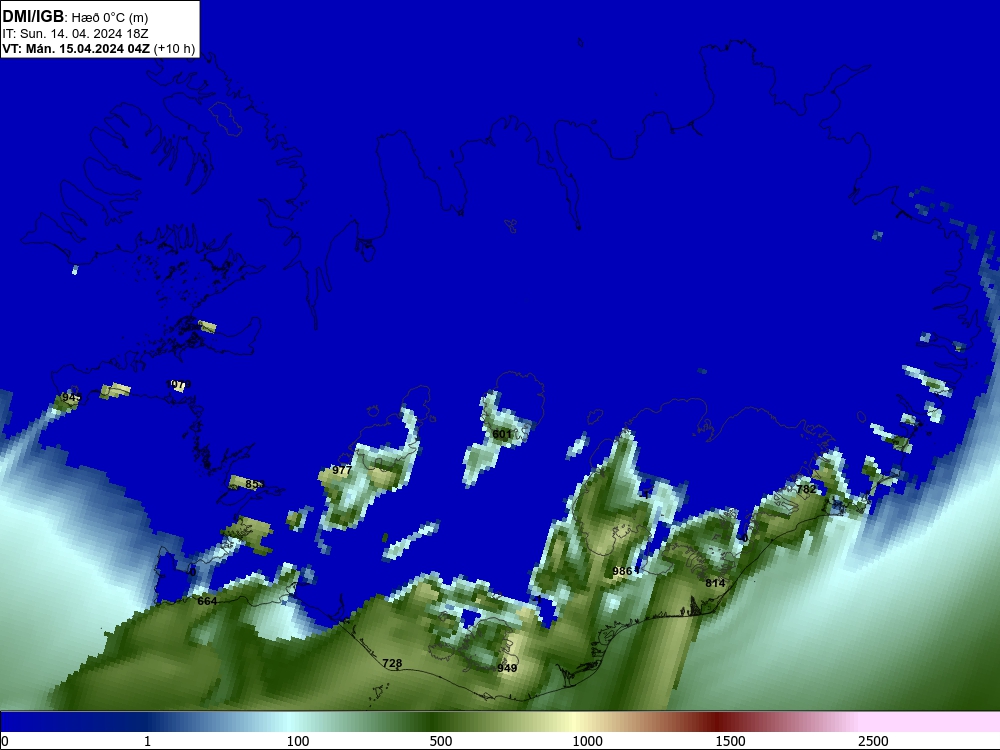Screen dimensions: 1000x750
Task: Click the 782 height value on the map
Action: click(x=806, y=489)
